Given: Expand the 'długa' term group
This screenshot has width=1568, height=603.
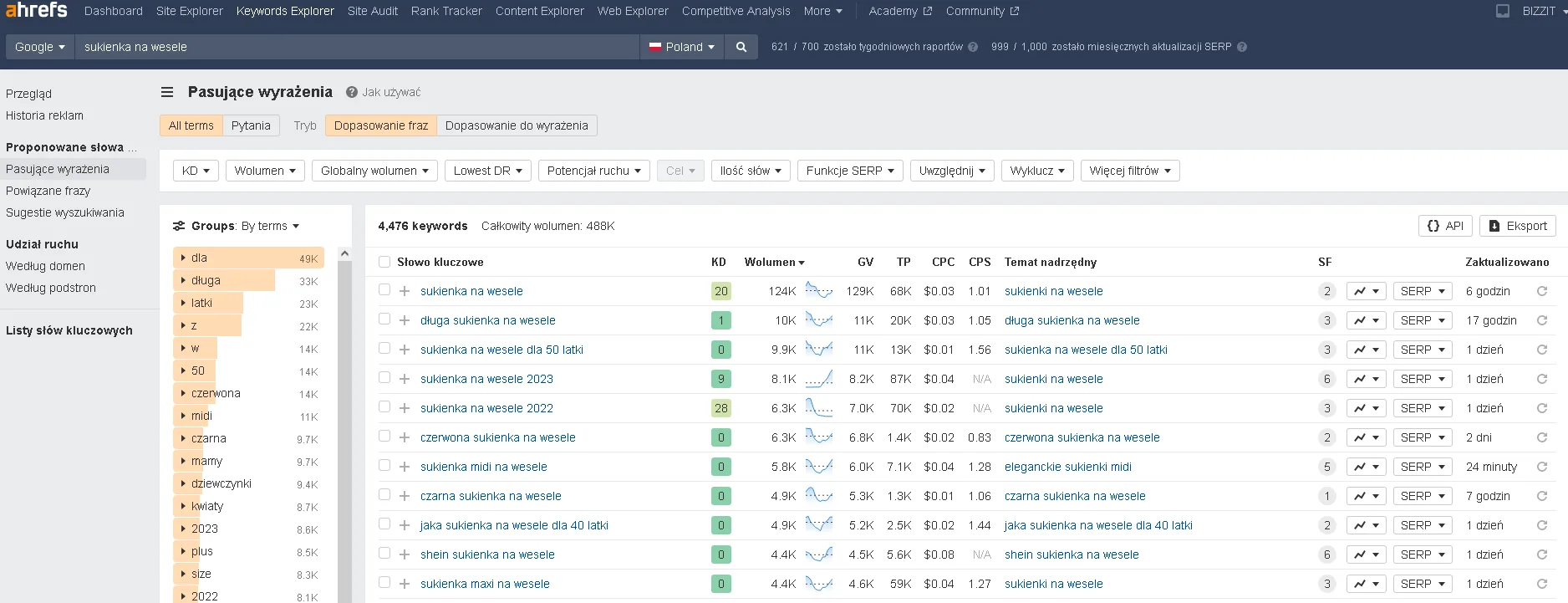Looking at the screenshot, I should click(x=184, y=280).
